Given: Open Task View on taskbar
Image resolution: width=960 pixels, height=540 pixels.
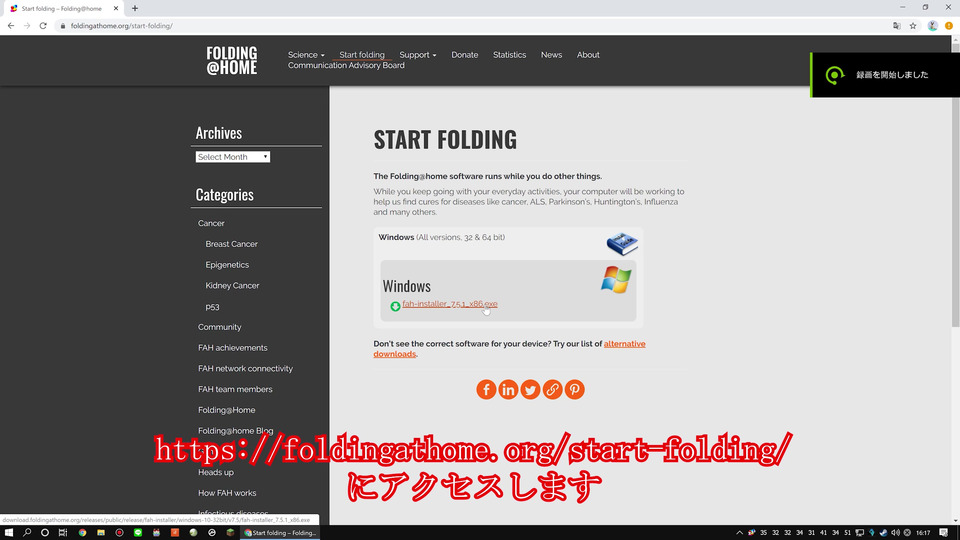Looking at the screenshot, I should click(62, 533).
